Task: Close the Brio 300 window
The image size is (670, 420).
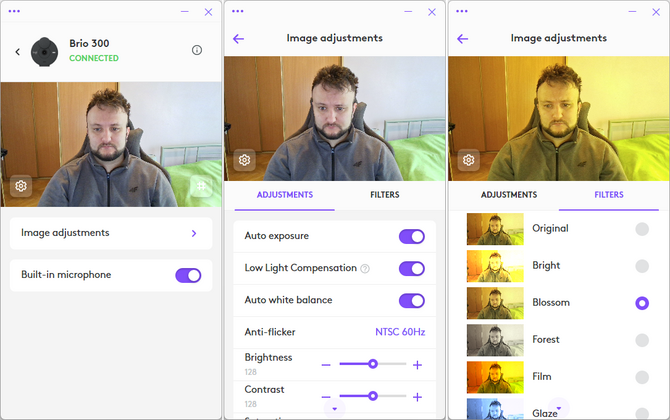Action: coord(208,12)
